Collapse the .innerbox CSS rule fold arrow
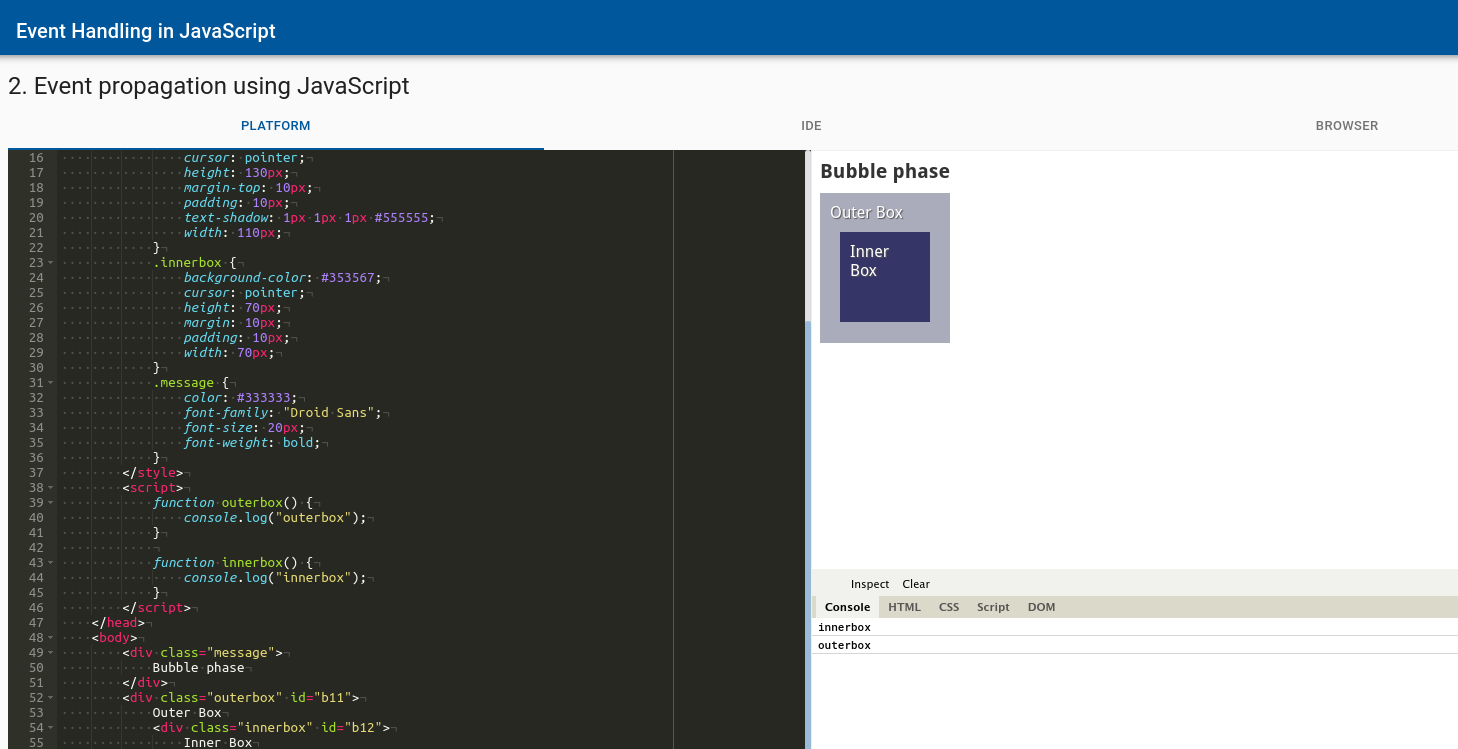This screenshot has height=749, width=1458. (x=51, y=263)
